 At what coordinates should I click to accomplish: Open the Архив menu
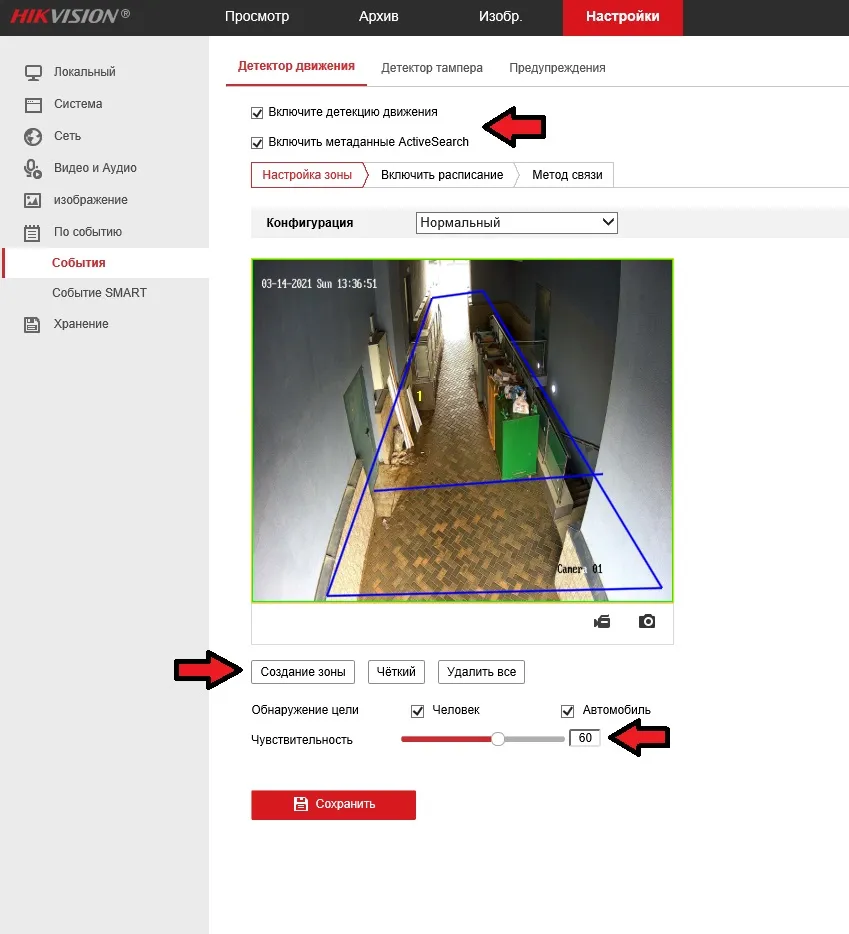pos(378,17)
